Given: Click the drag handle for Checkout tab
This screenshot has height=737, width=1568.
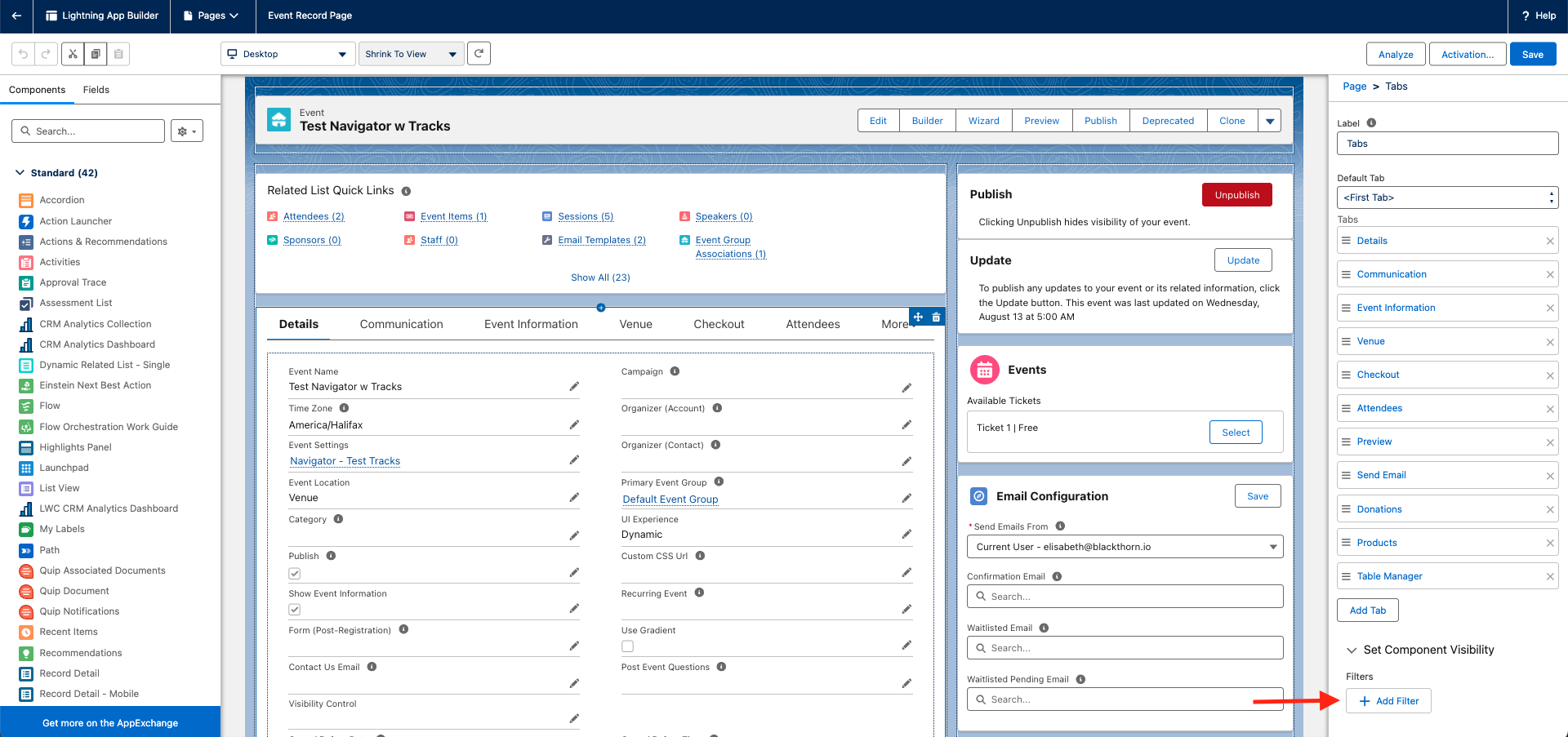Looking at the screenshot, I should click(1346, 375).
